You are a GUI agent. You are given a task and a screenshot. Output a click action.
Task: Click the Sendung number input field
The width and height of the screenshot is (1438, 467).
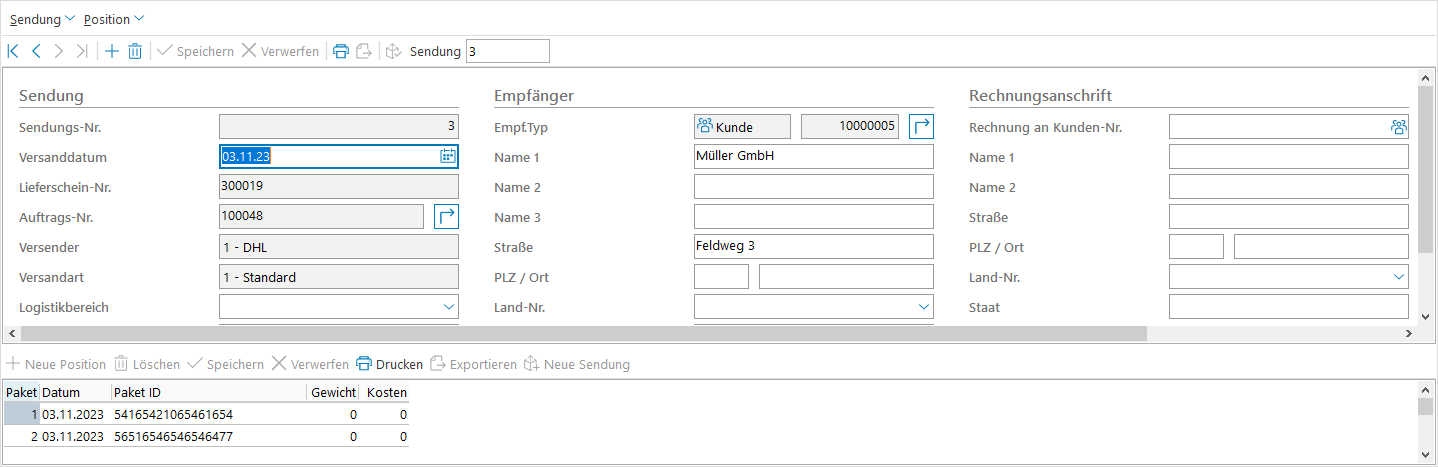pos(507,51)
